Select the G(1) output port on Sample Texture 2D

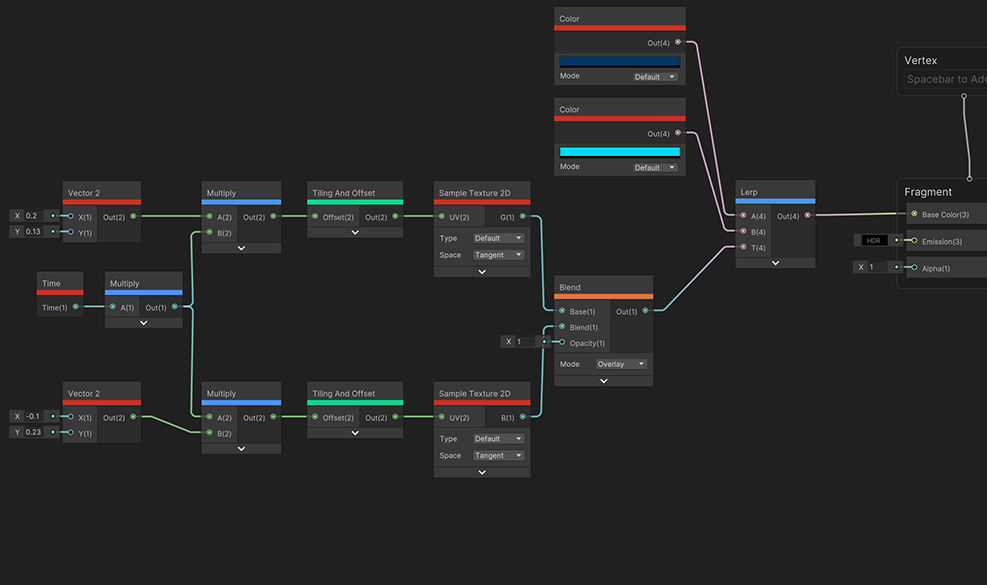[x=523, y=217]
